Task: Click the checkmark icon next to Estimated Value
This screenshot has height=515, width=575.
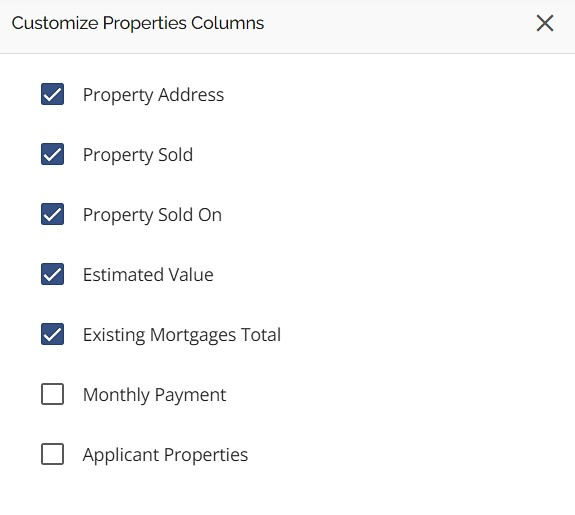Action: [52, 274]
